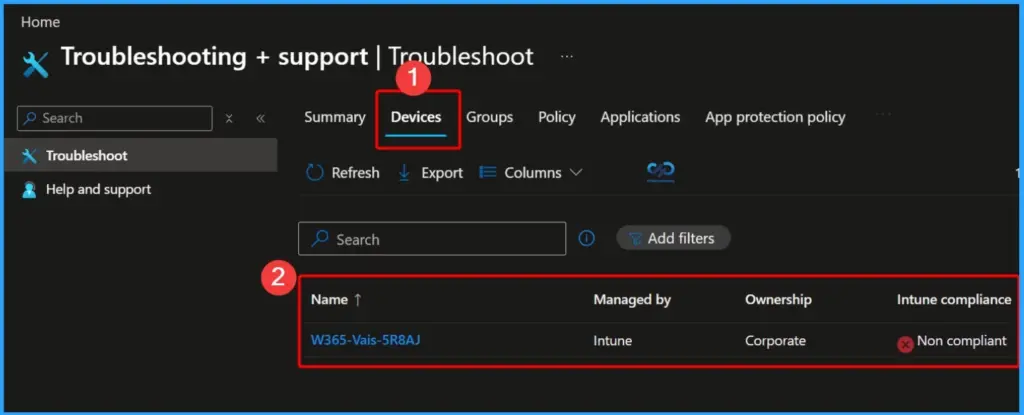1024x415 pixels.
Task: Switch to the Summary tab
Action: (x=334, y=118)
